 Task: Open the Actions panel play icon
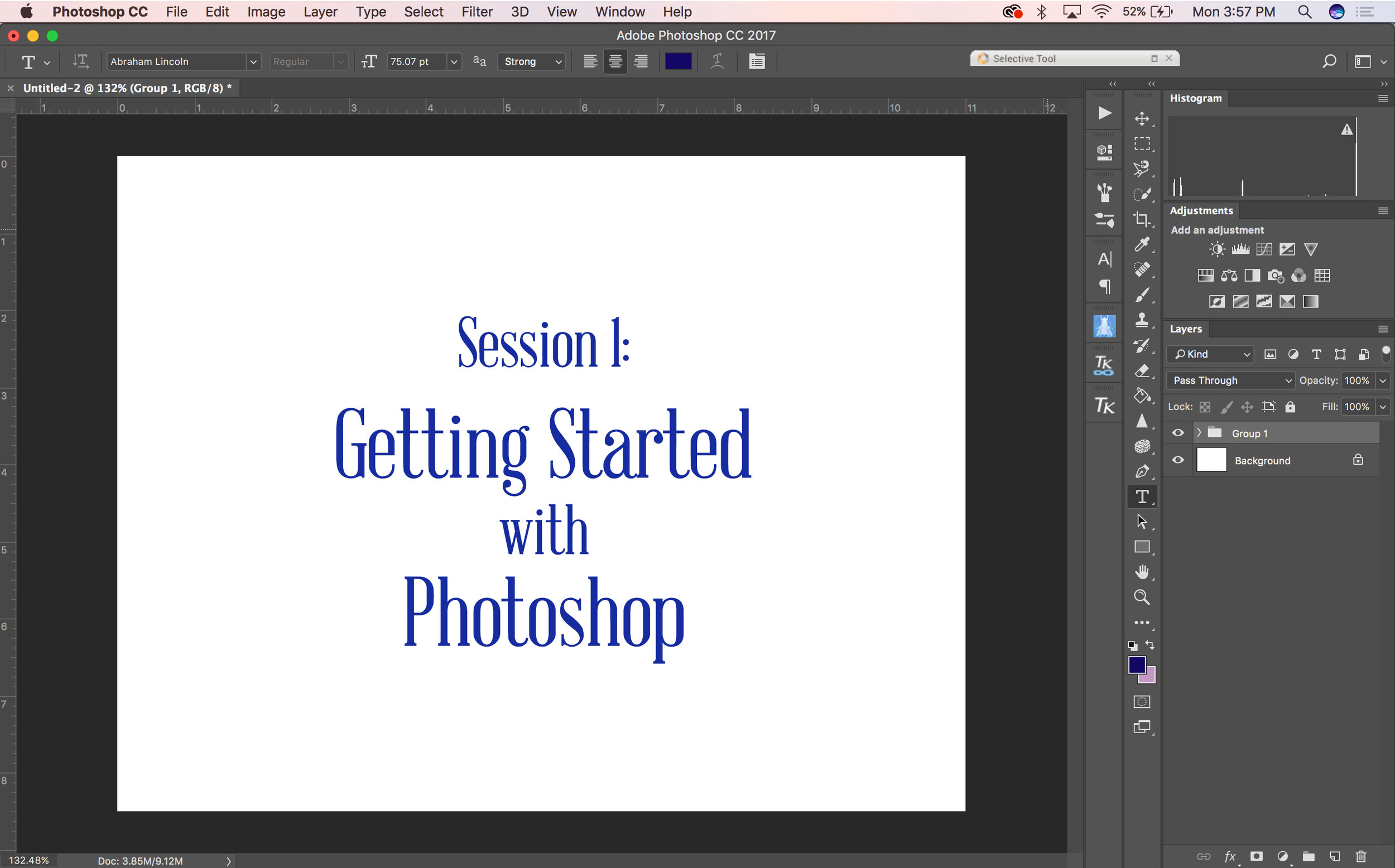1104,113
